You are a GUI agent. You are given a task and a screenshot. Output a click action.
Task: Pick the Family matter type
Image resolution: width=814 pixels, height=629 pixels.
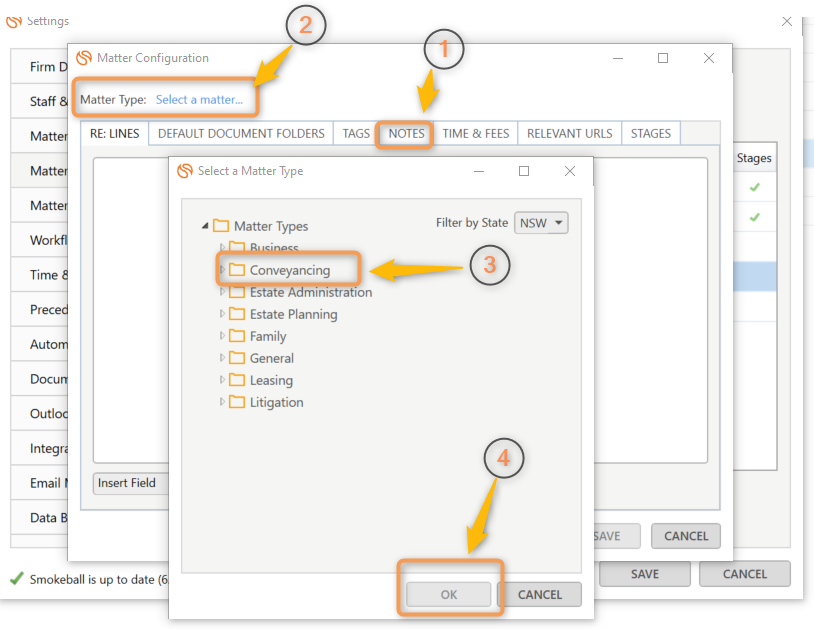point(268,336)
